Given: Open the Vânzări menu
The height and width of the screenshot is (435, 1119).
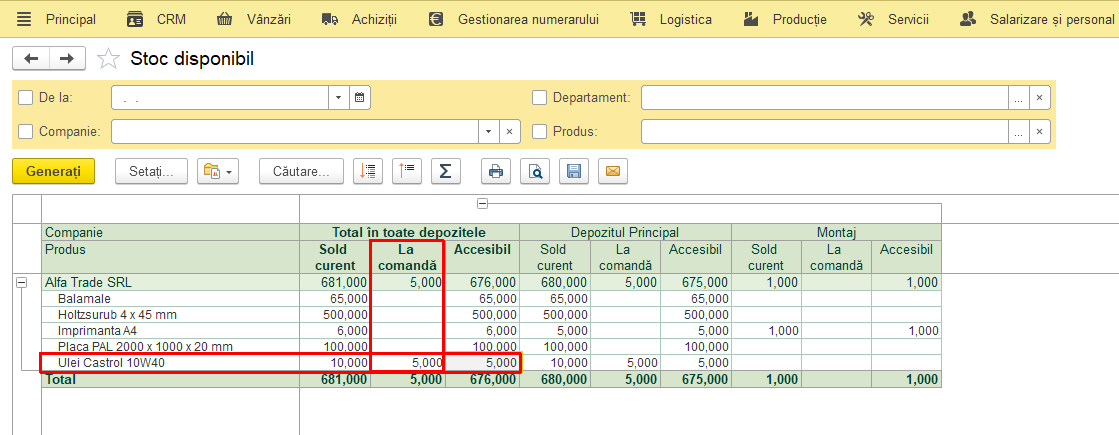Looking at the screenshot, I should click(253, 19).
